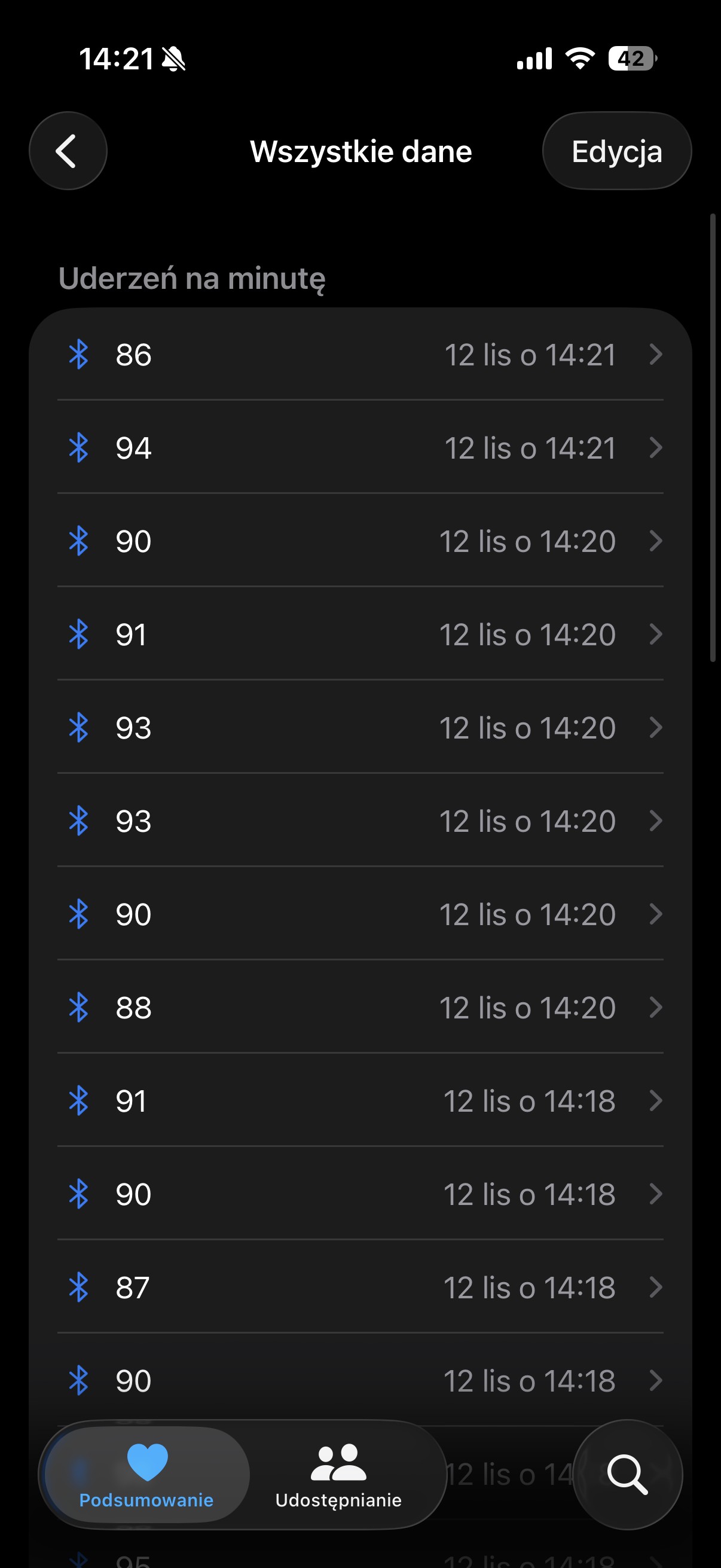Switch to the Udostępnianie tab
The width and height of the screenshot is (721, 1568).
pos(338,1474)
